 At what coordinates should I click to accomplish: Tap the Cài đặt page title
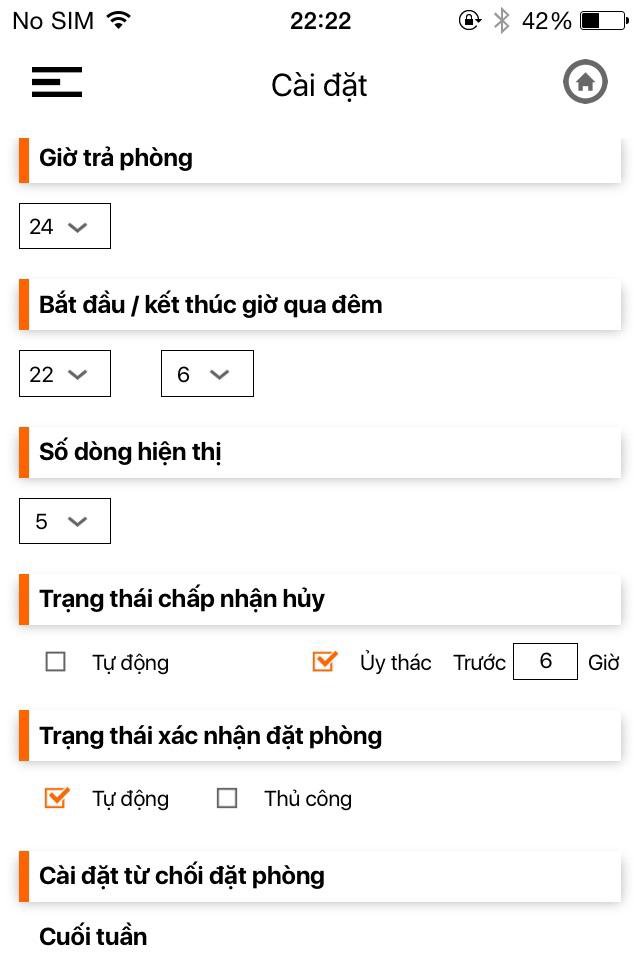319,85
